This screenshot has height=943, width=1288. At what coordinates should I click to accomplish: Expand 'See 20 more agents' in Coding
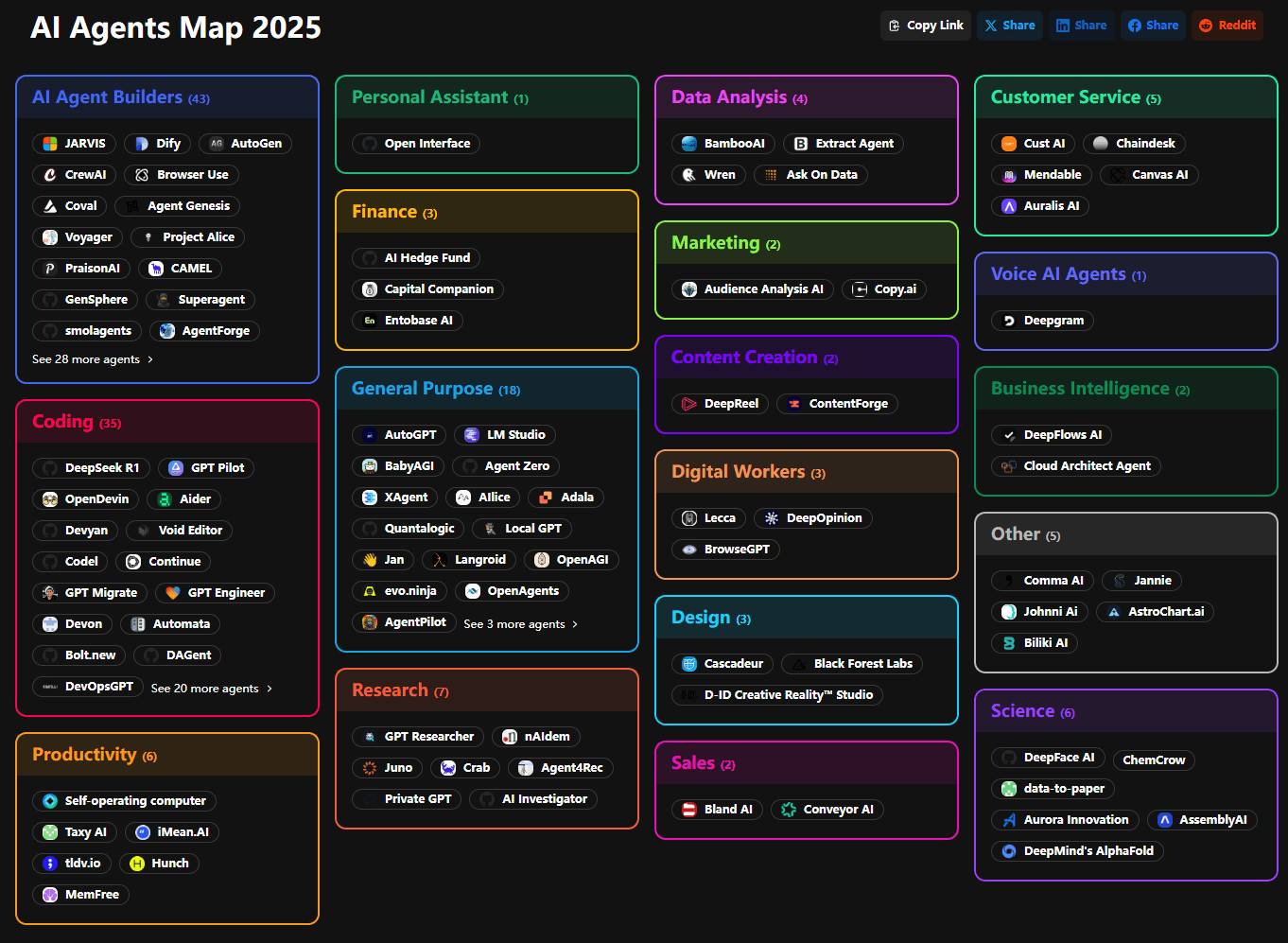(212, 689)
